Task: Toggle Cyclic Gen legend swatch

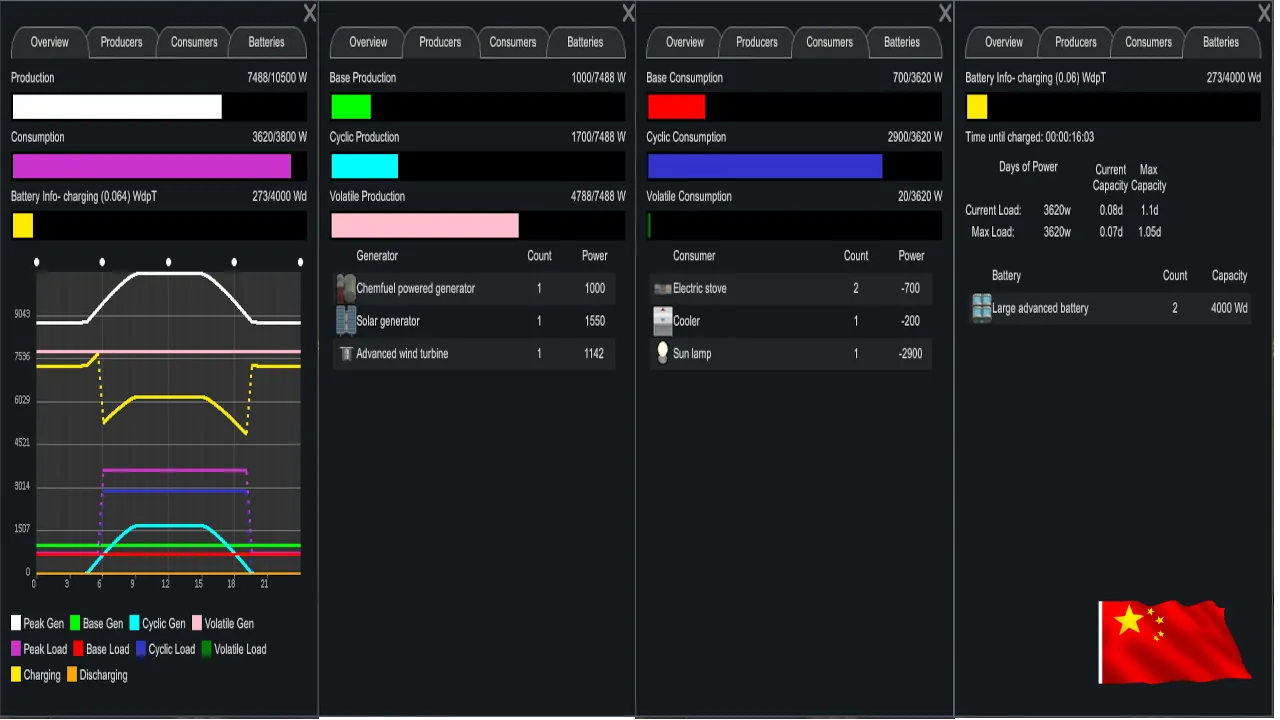Action: click(x=135, y=624)
